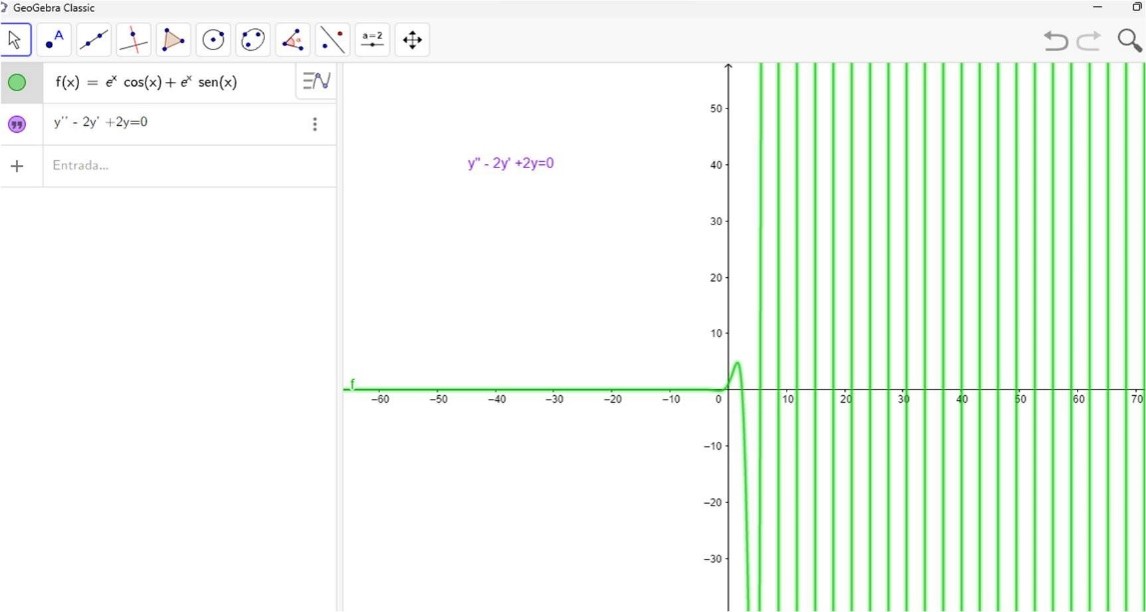The width and height of the screenshot is (1146, 612).
Task: Select the Slider tool
Action: (x=372, y=40)
